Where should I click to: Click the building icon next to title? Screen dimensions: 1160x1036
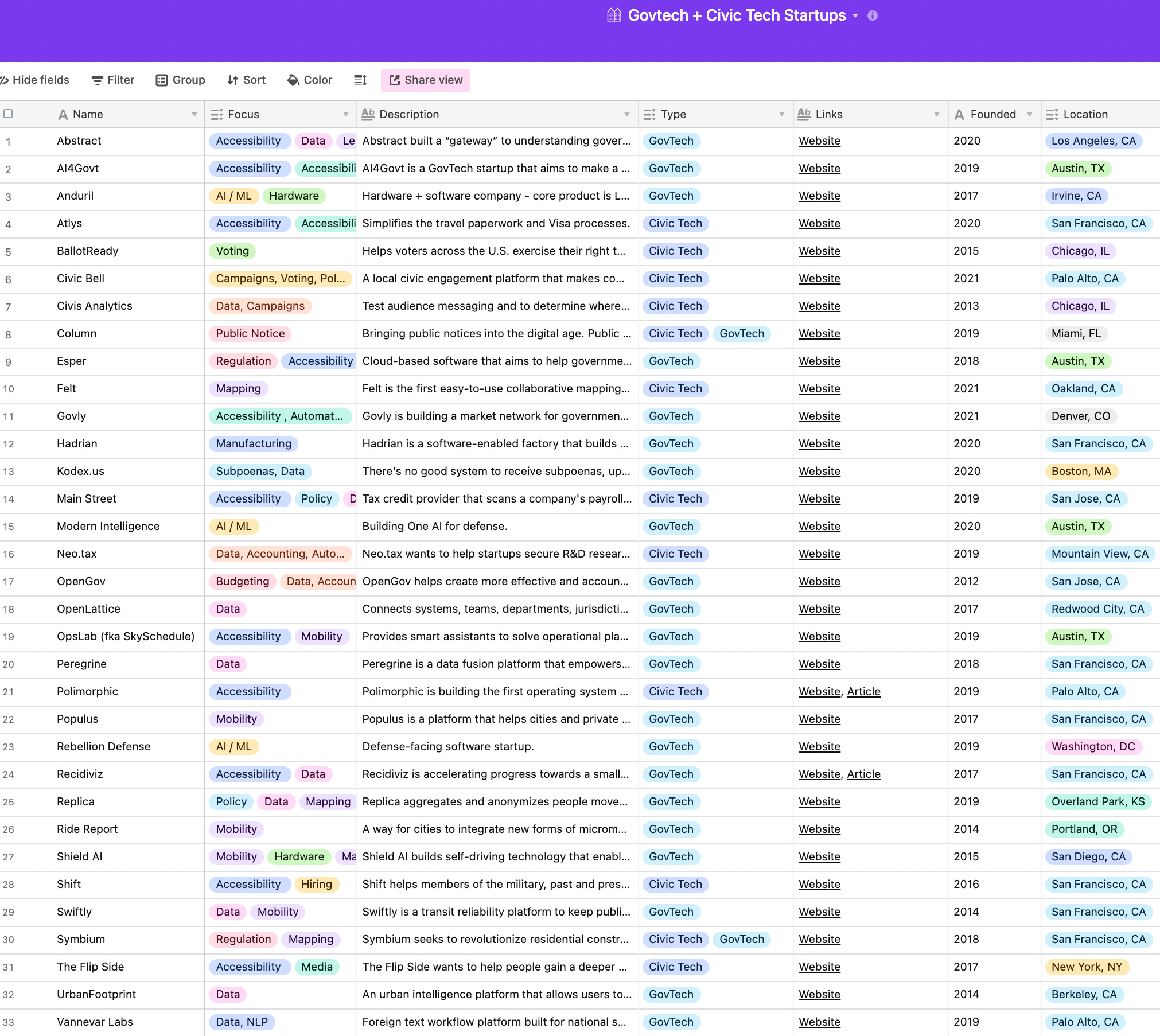click(614, 15)
